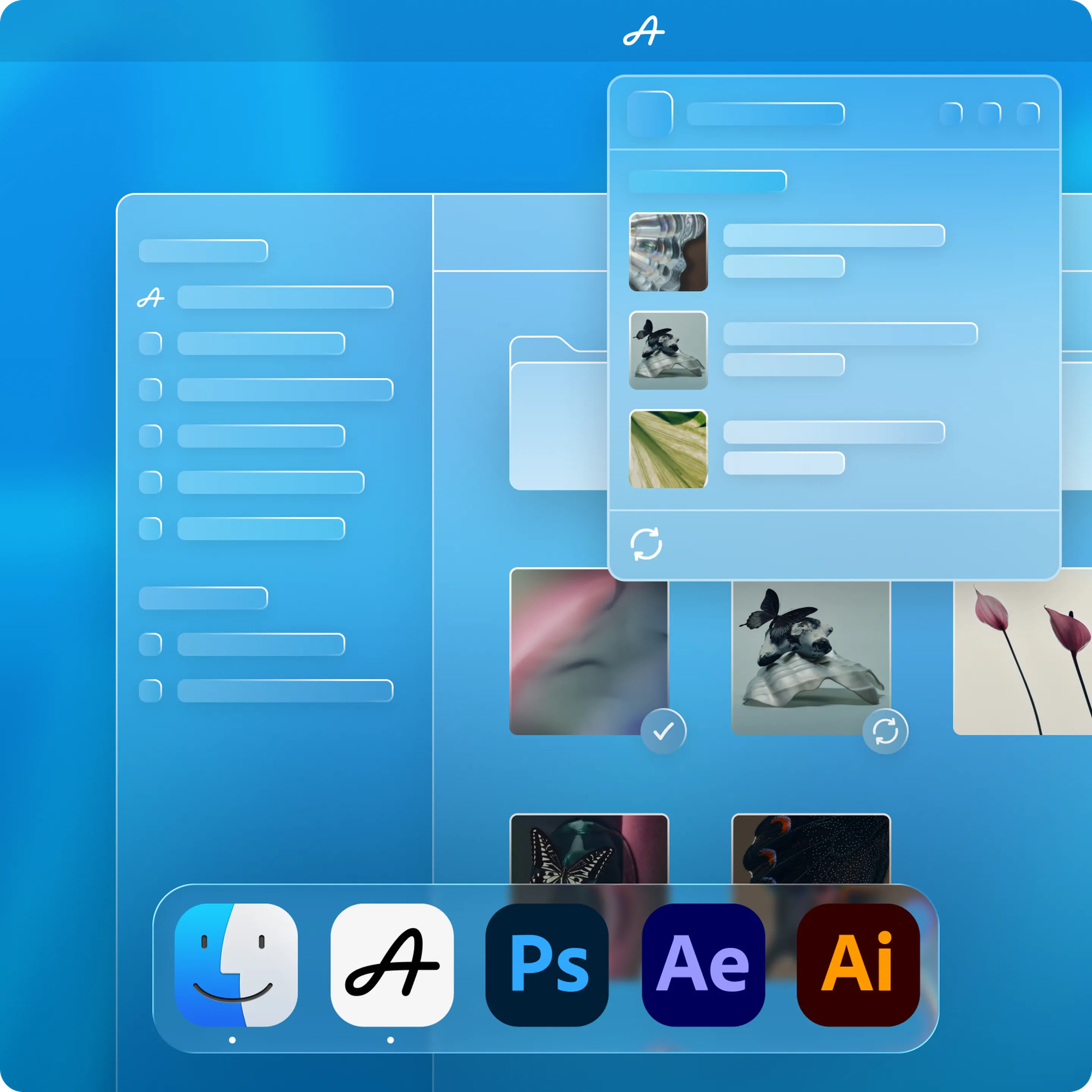
Task: Open the iridescent metallic thumbnail in popup
Action: [668, 252]
